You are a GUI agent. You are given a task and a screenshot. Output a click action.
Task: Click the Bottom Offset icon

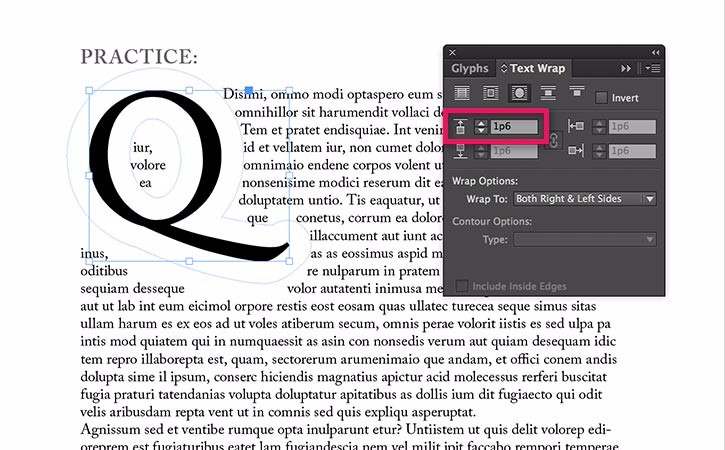pyautogui.click(x=460, y=151)
